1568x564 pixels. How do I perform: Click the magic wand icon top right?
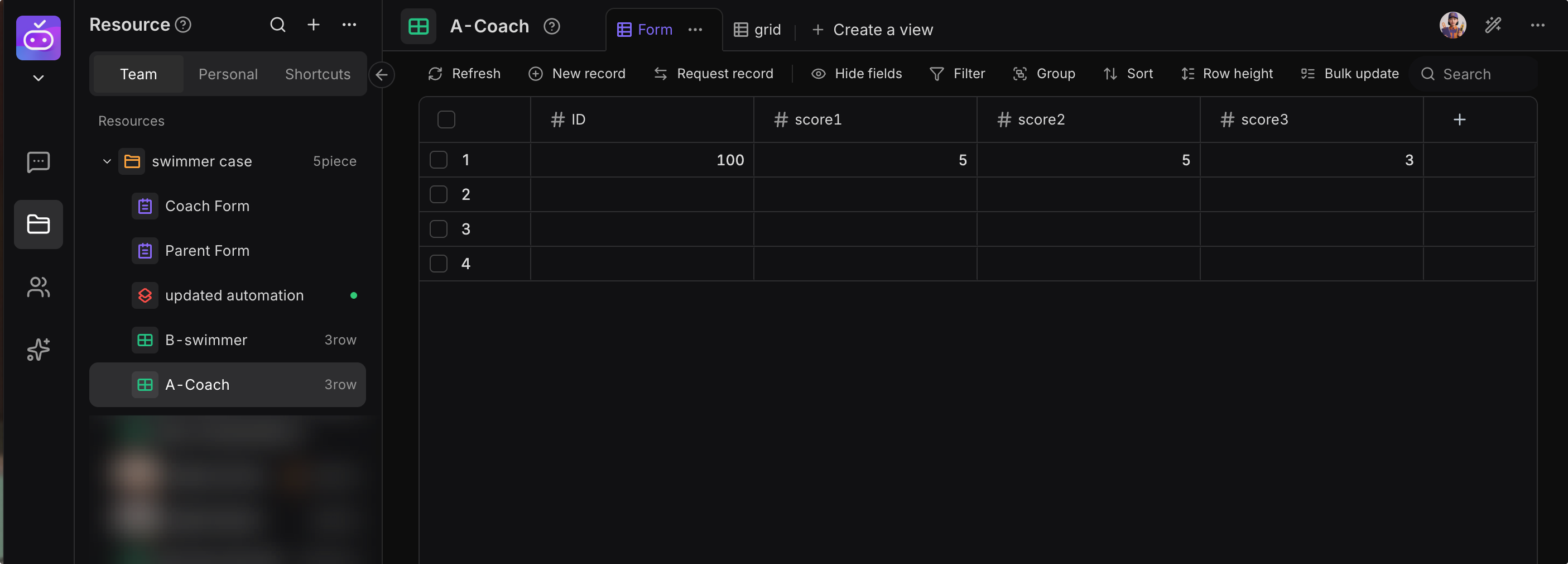click(1493, 26)
